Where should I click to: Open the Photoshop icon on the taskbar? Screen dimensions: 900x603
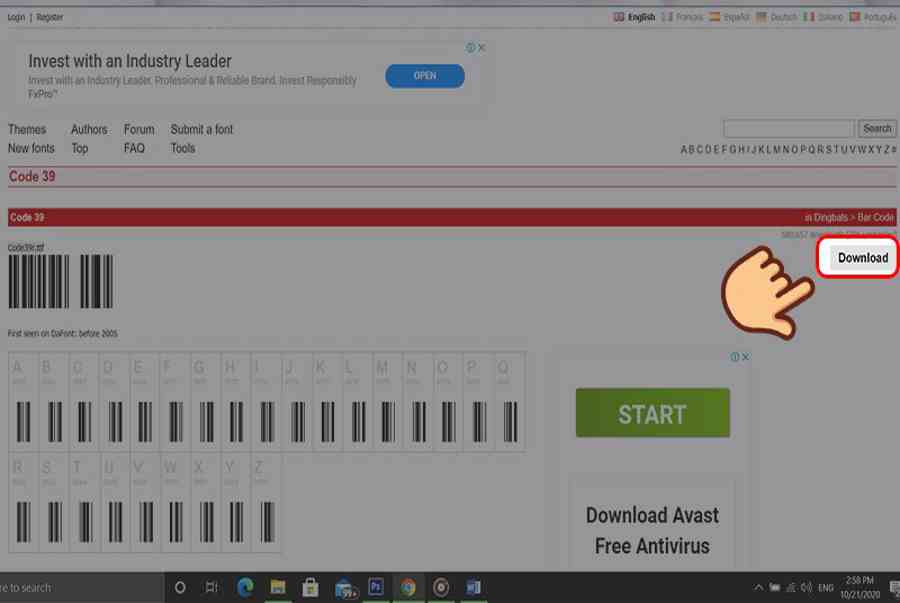pyautogui.click(x=376, y=587)
